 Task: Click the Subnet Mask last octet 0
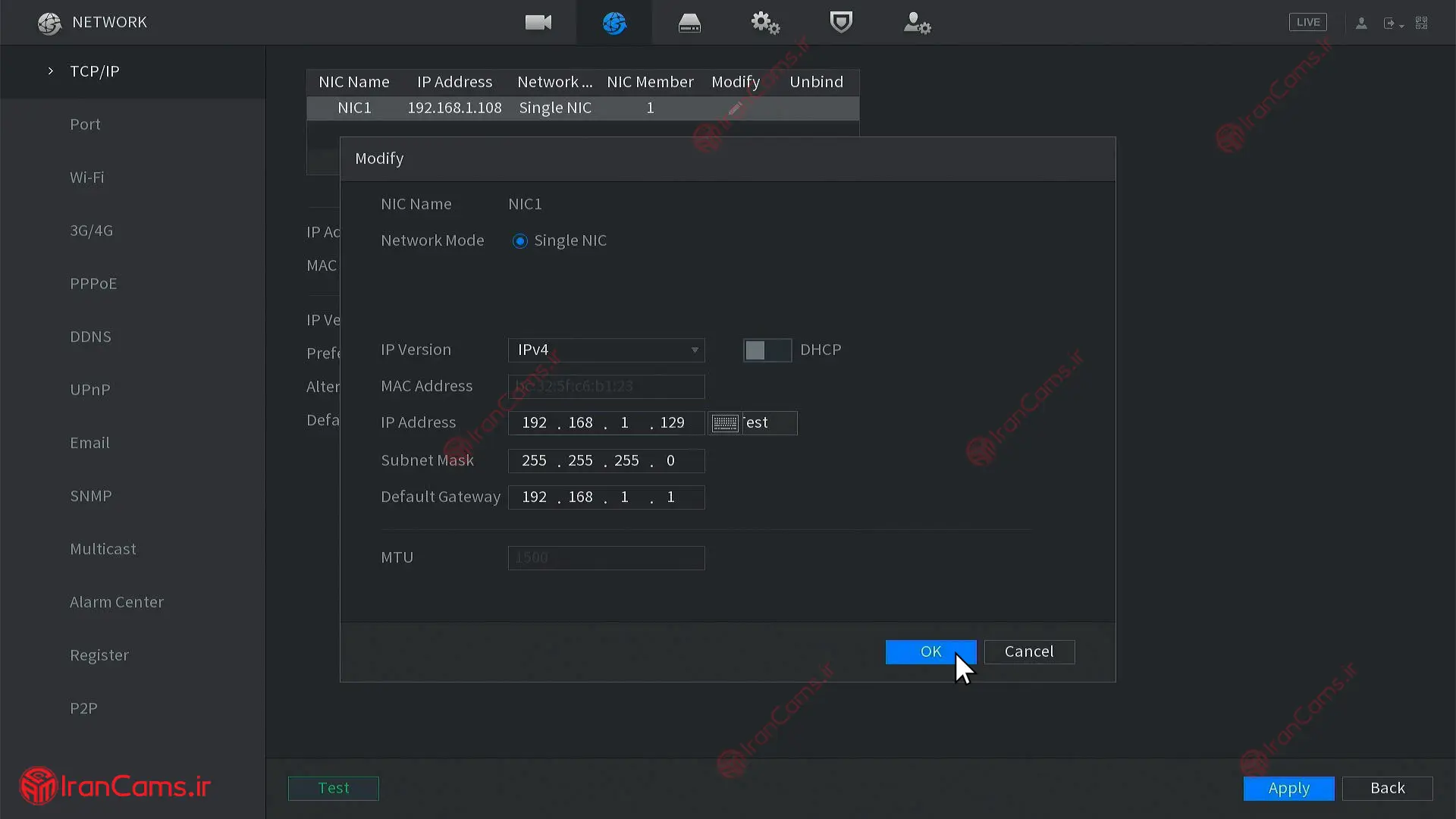[x=670, y=461]
